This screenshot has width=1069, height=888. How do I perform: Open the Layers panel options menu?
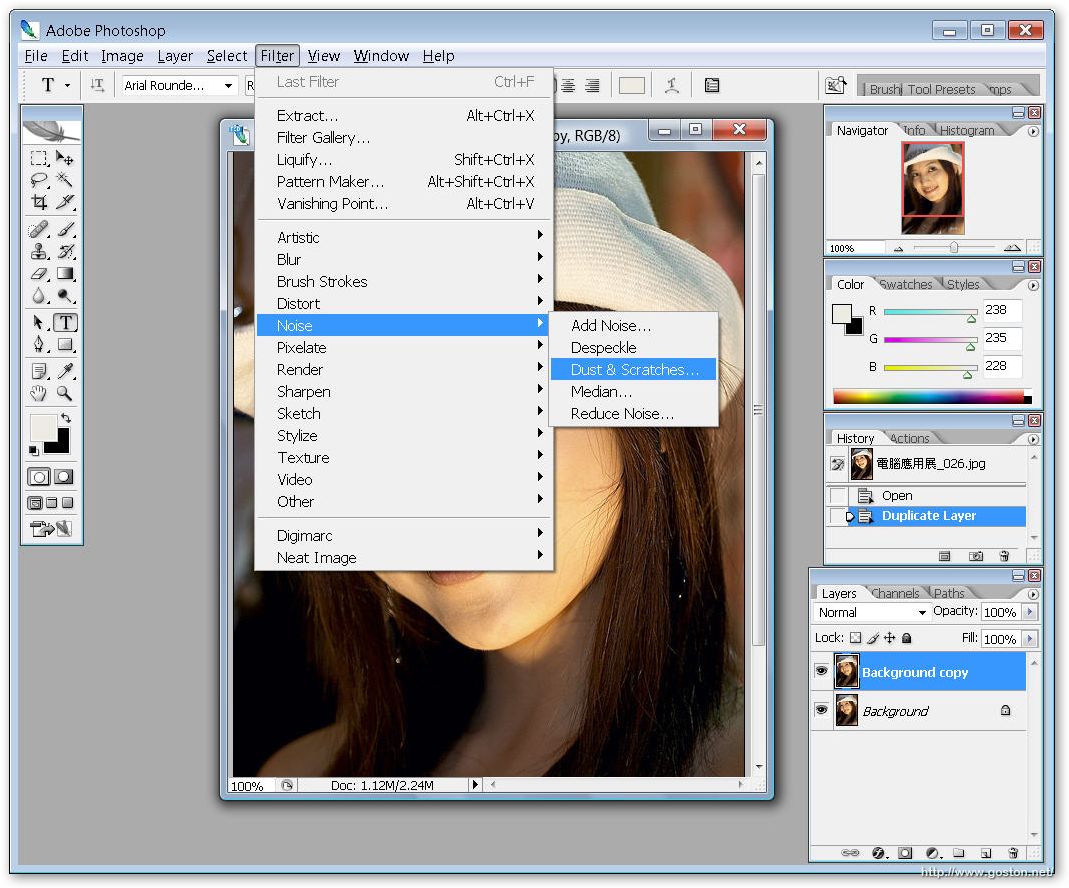(x=1034, y=594)
